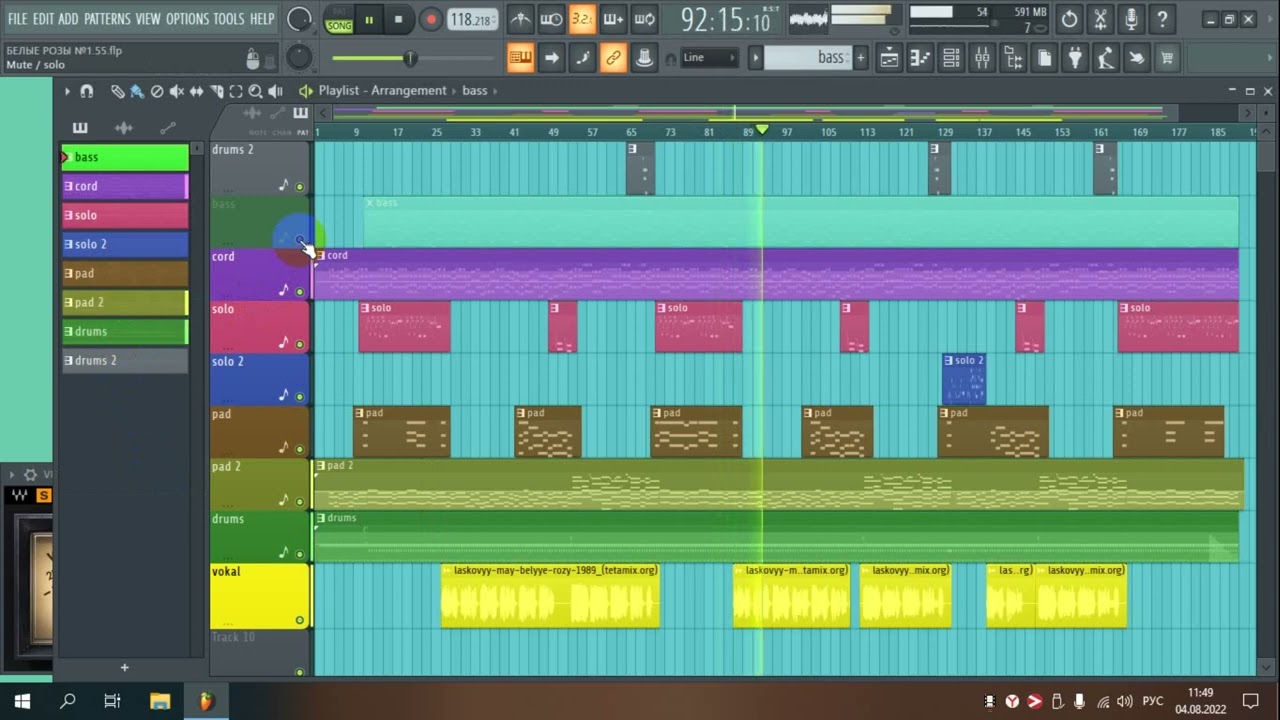This screenshot has height=720, width=1280.
Task: Select the solo 2 clip in playlist
Action: 964,379
